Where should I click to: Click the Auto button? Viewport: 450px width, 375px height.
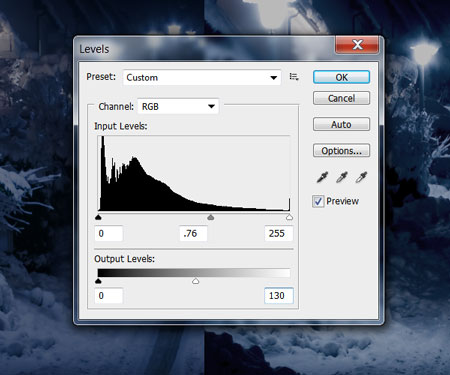pos(341,124)
